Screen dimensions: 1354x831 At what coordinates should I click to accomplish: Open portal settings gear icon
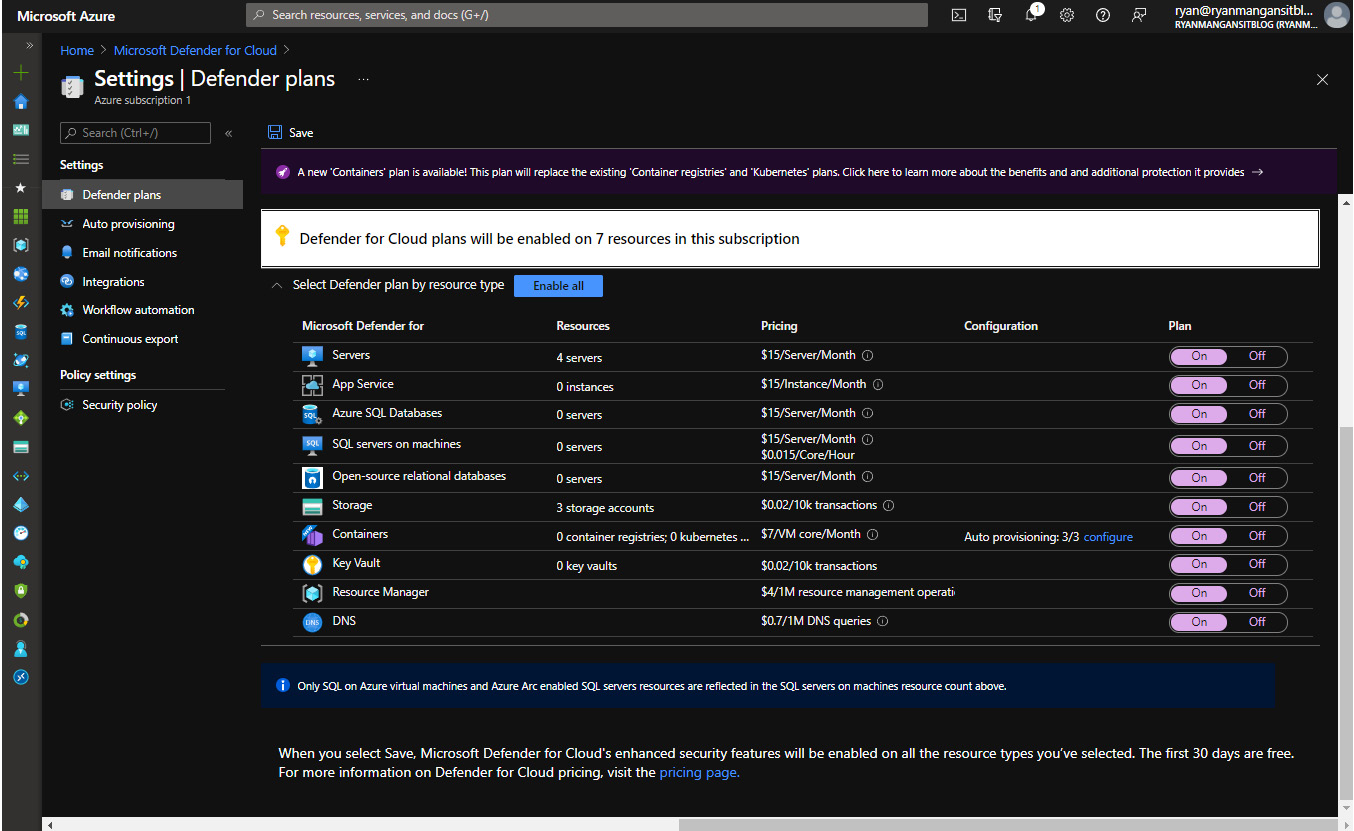1067,15
